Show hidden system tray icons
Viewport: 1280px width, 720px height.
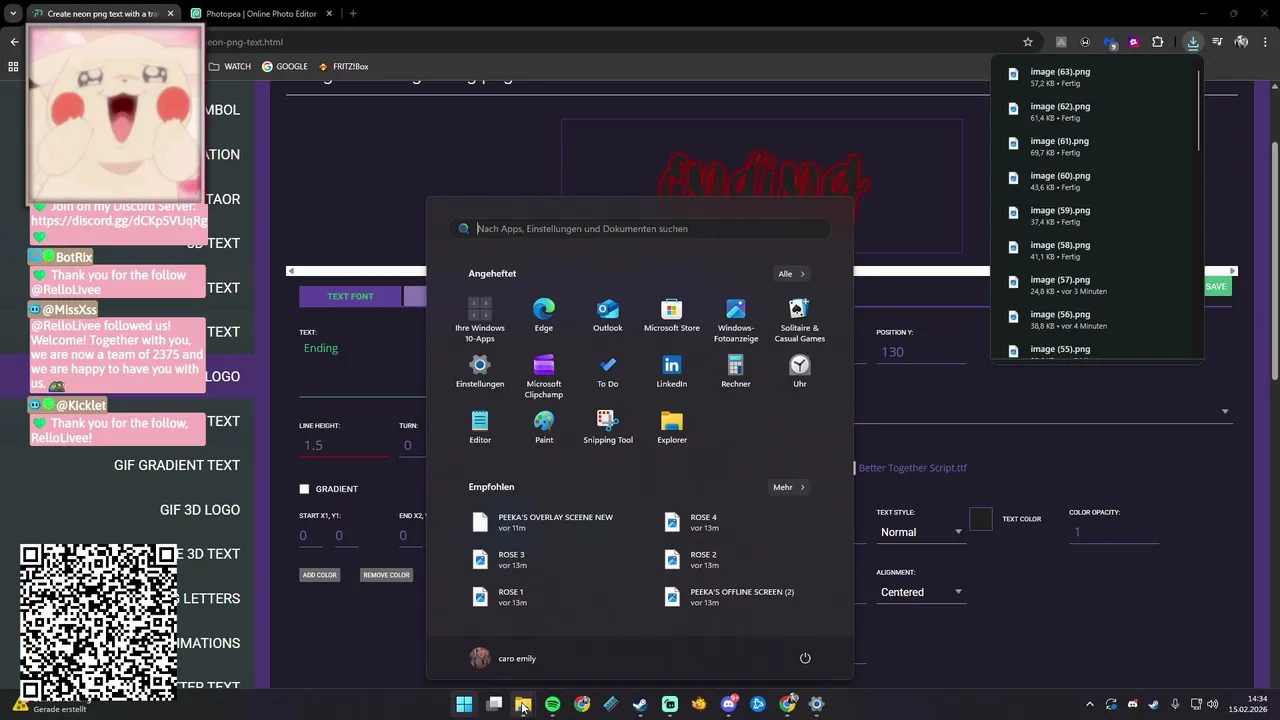click(1090, 704)
